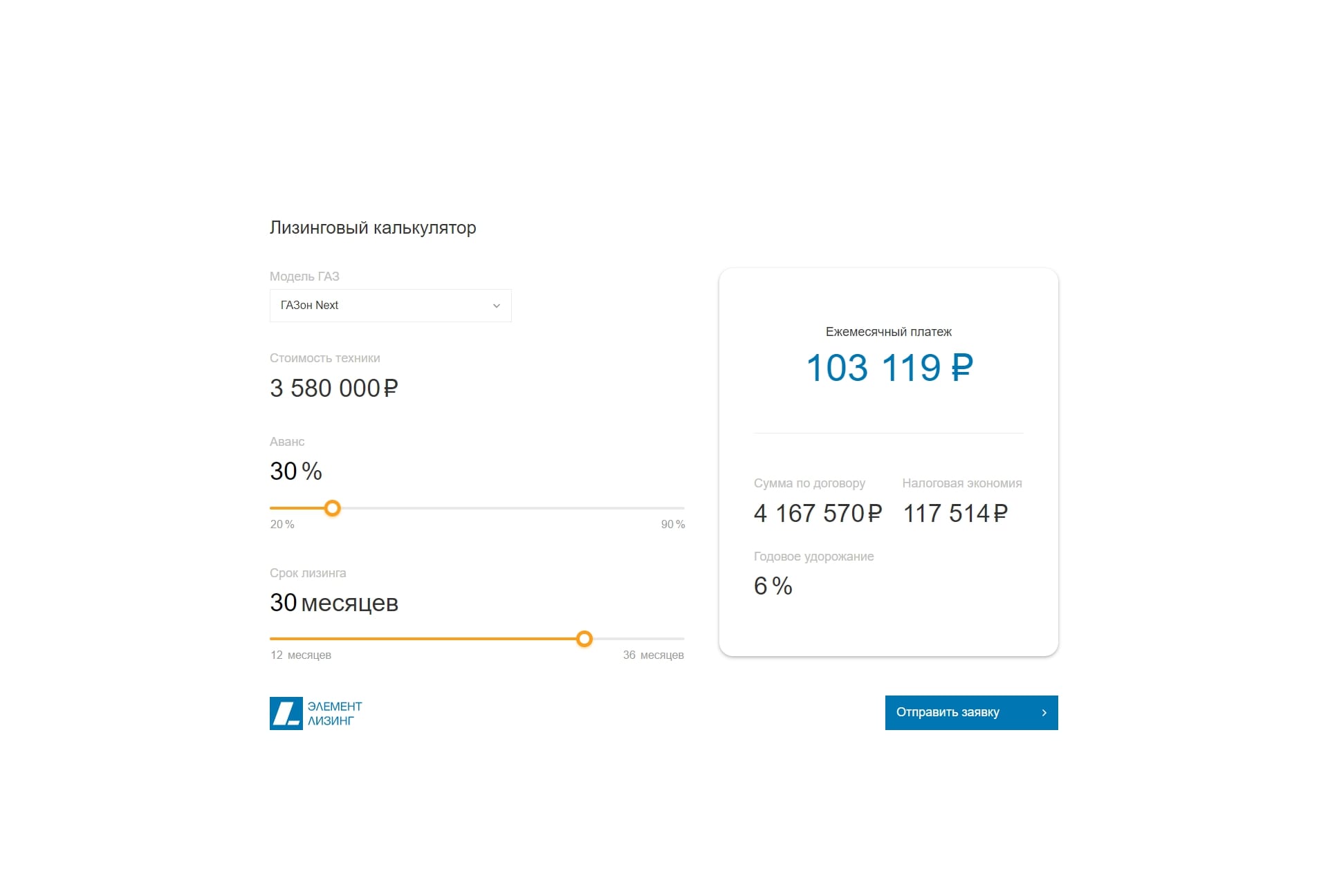Click the orange Аванс slider handle
Viewport: 1328px width, 896px height.
click(333, 508)
